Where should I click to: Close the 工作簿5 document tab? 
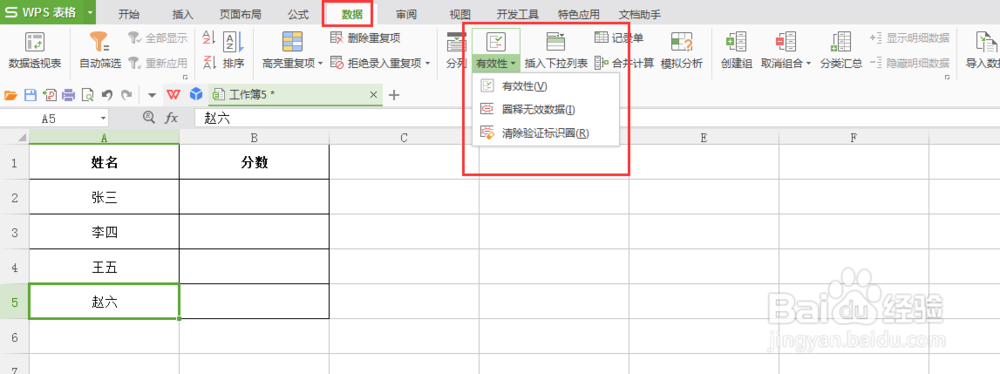(x=374, y=95)
